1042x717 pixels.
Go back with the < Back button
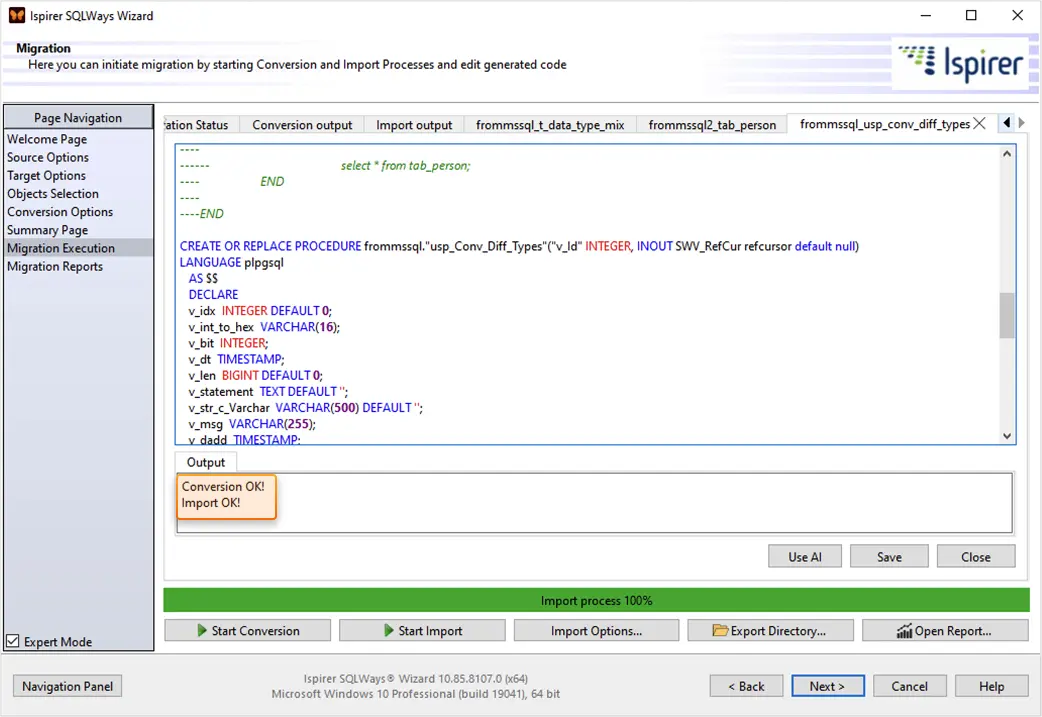[x=746, y=686]
